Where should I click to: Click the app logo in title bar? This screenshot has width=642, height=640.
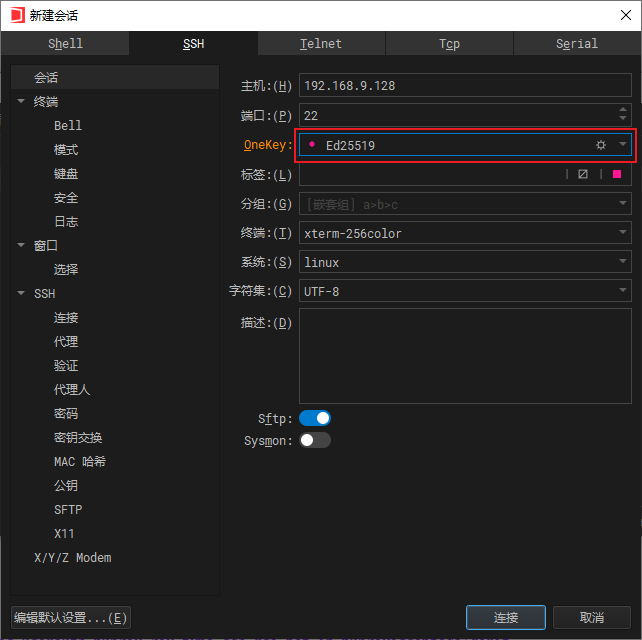point(17,15)
